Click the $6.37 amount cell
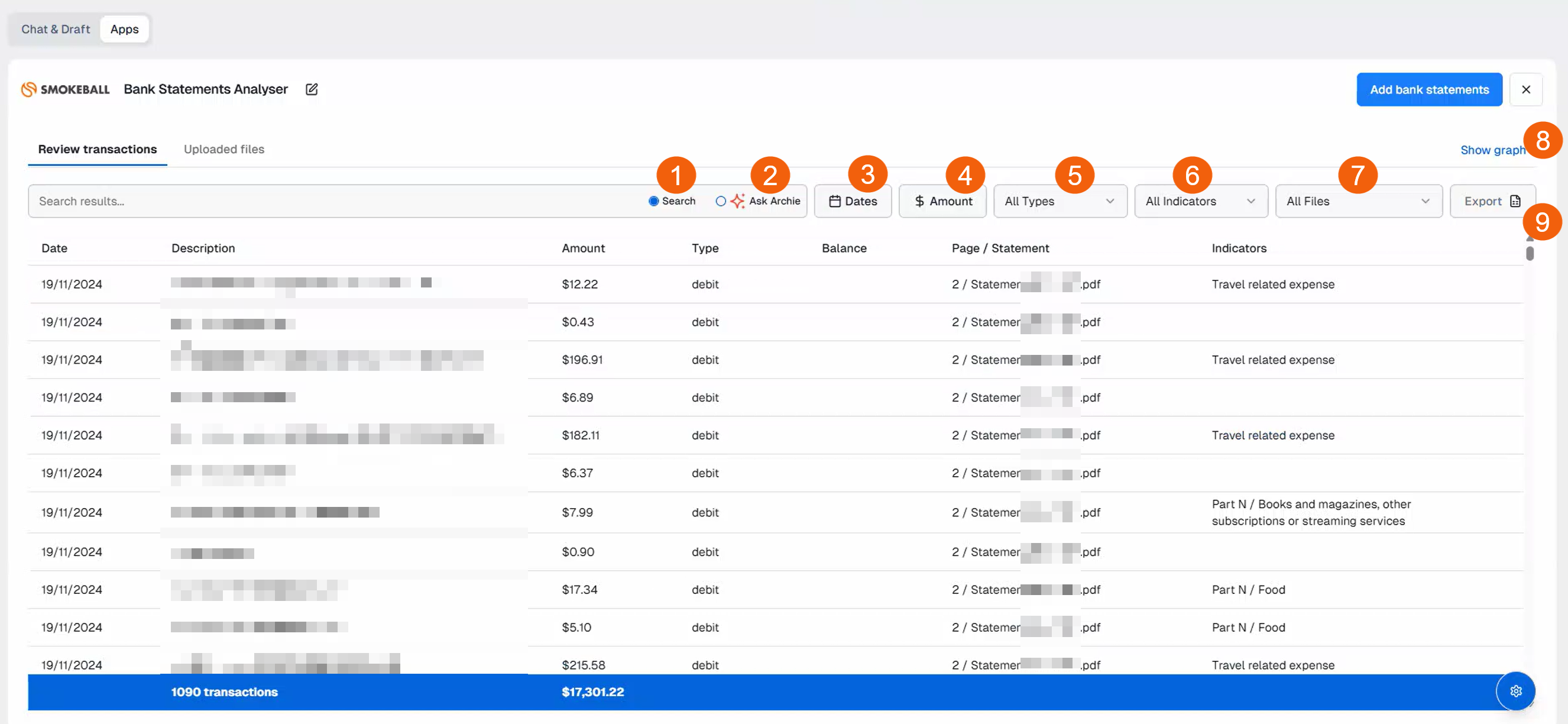 click(577, 473)
